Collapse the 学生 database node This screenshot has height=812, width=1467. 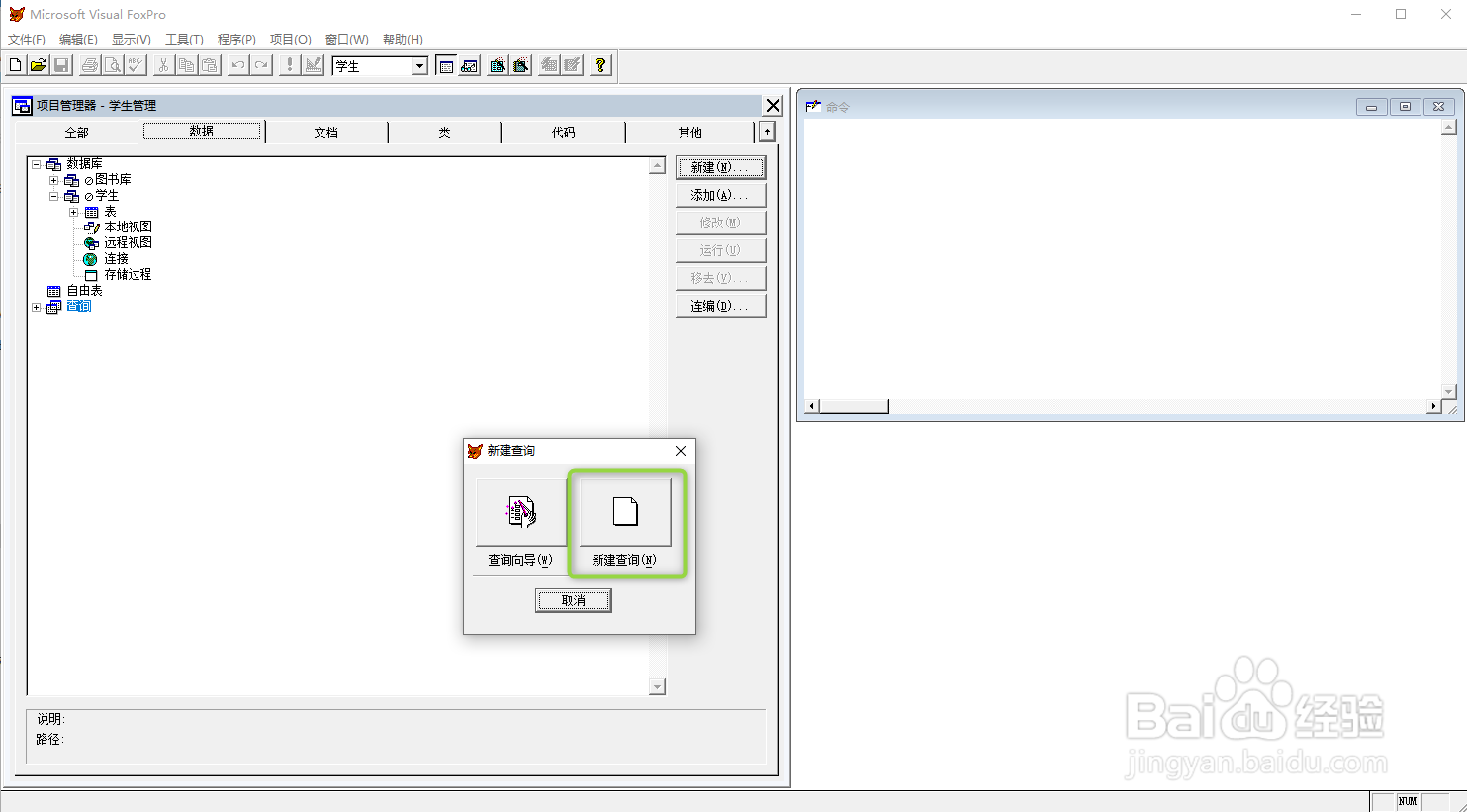point(54,196)
